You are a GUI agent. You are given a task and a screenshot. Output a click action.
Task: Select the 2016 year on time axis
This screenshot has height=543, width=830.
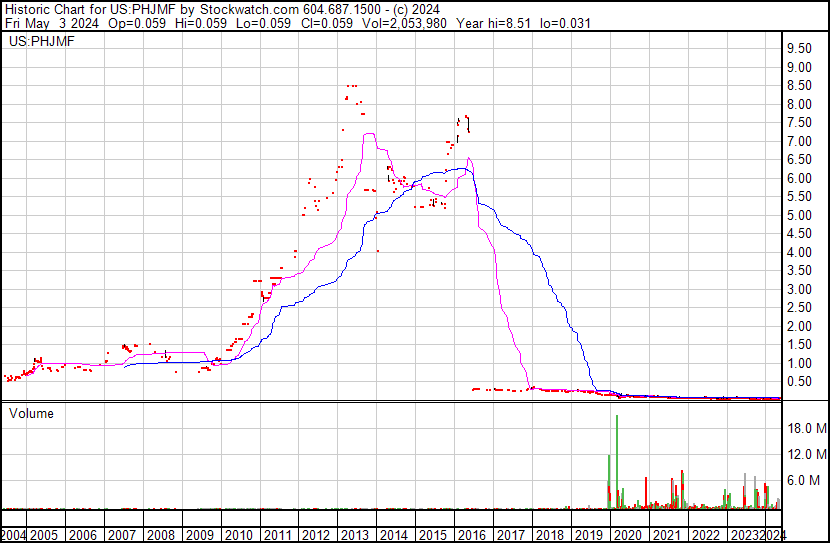(472, 536)
